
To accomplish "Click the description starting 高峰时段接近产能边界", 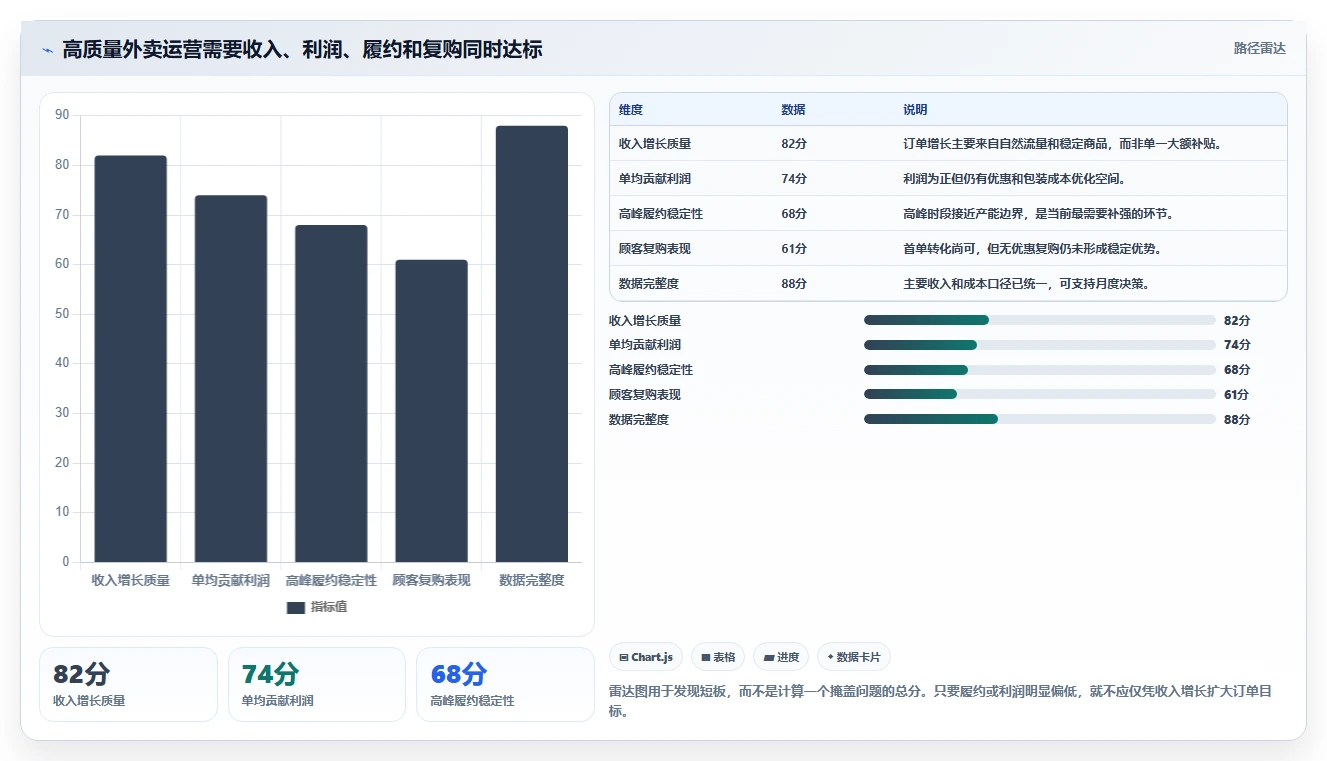I will (x=1038, y=214).
